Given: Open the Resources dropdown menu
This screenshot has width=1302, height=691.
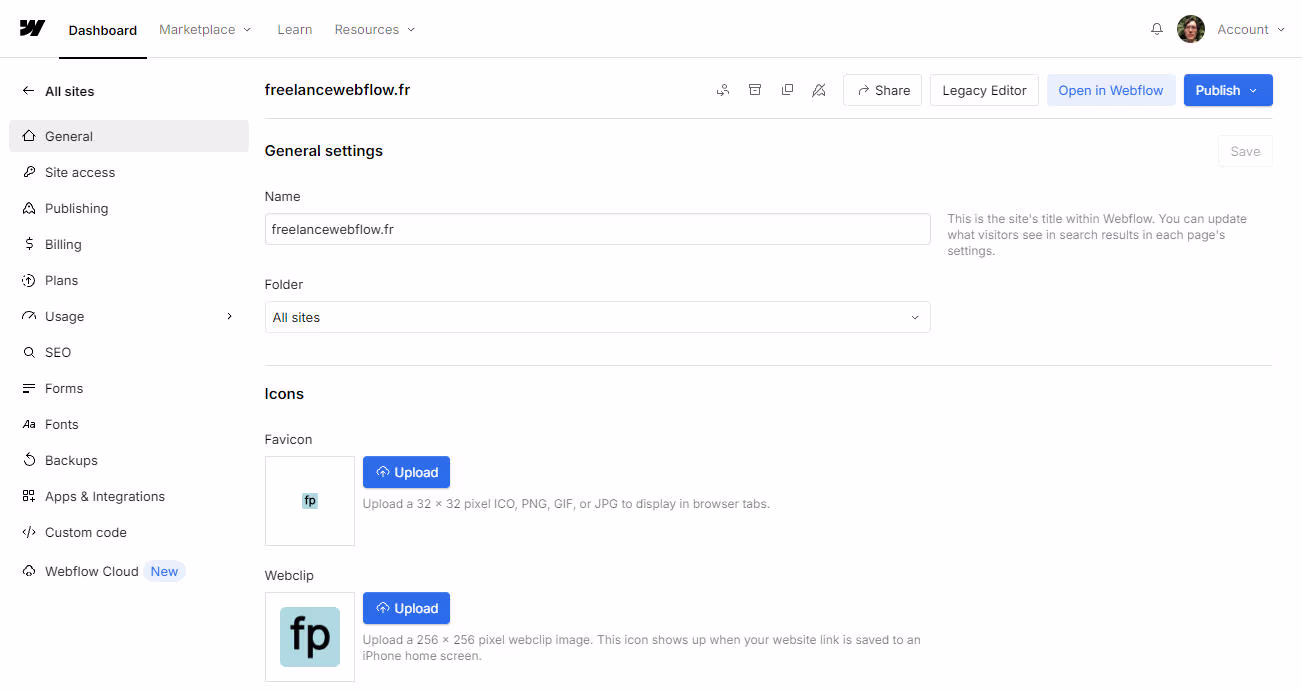Looking at the screenshot, I should click(374, 29).
